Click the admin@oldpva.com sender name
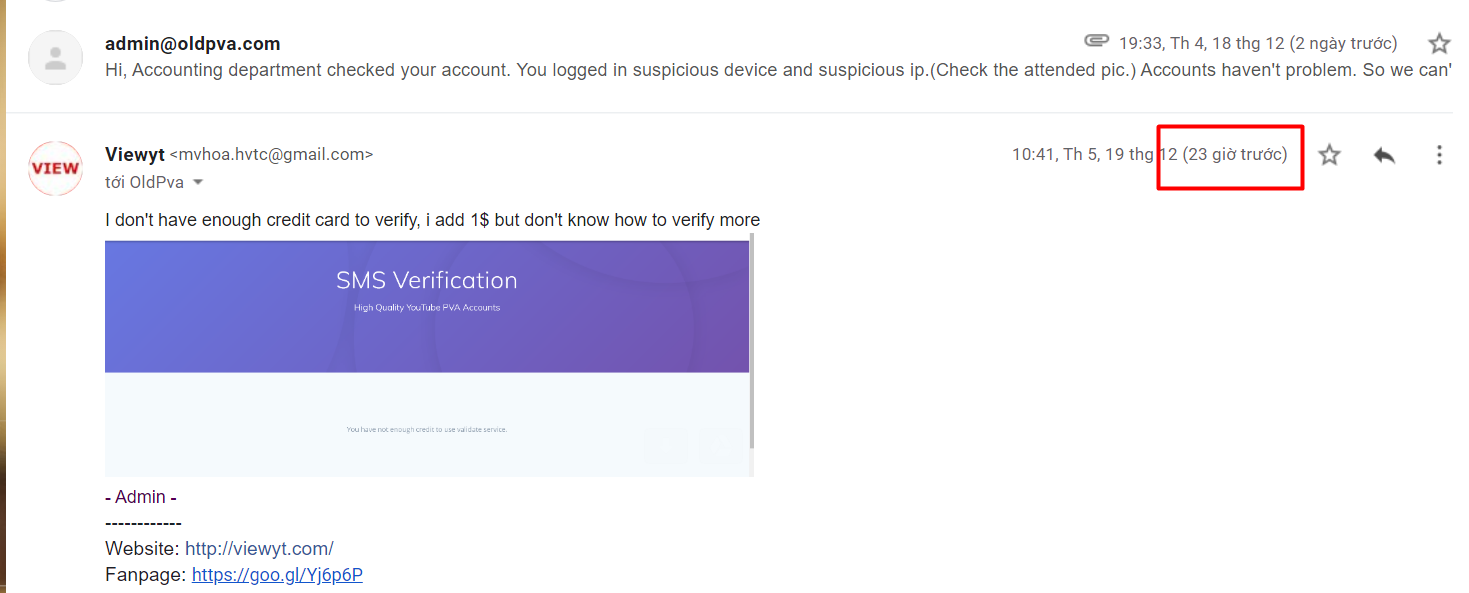The image size is (1469, 593). [x=193, y=44]
